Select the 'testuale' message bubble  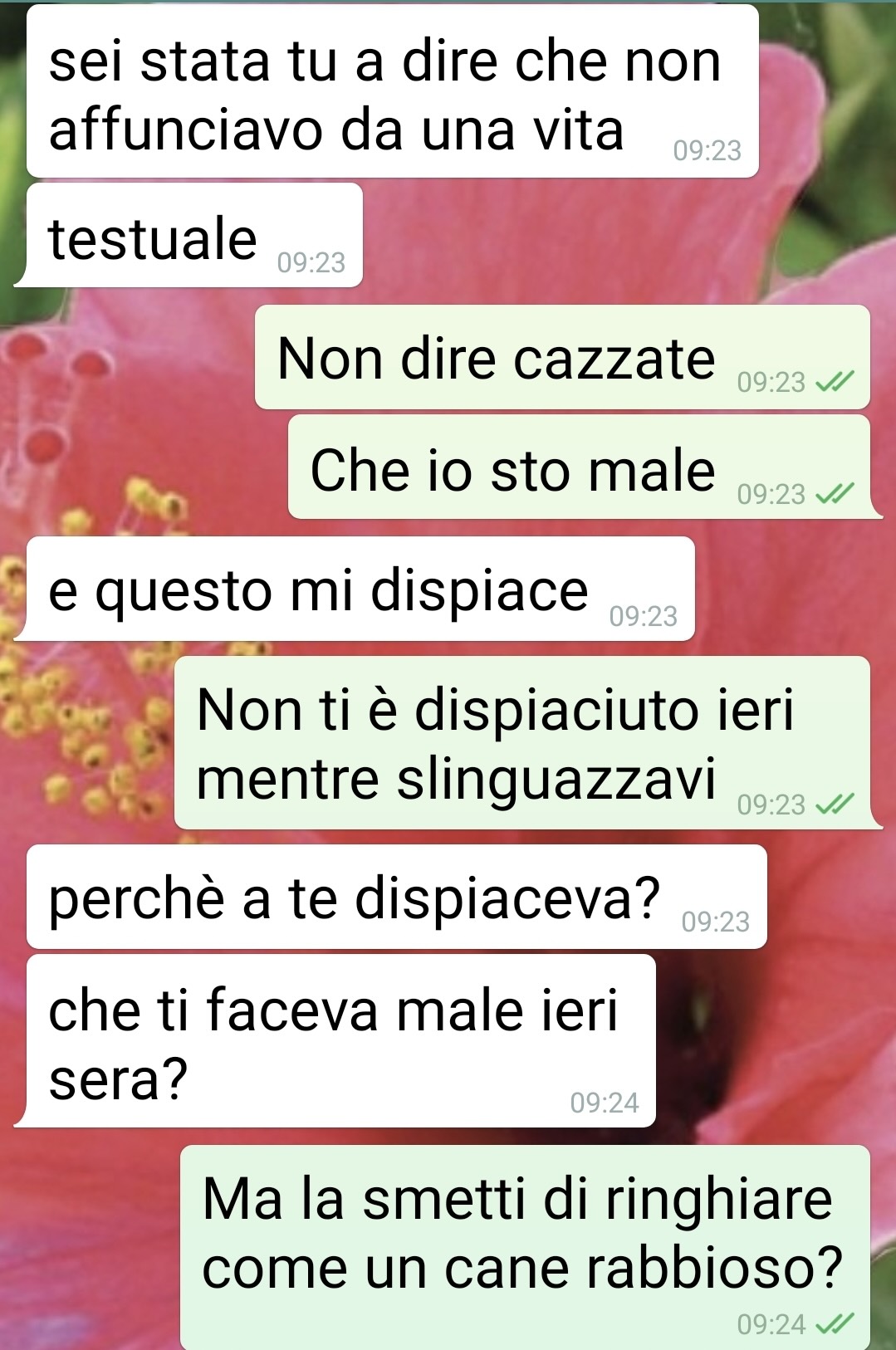tap(189, 235)
